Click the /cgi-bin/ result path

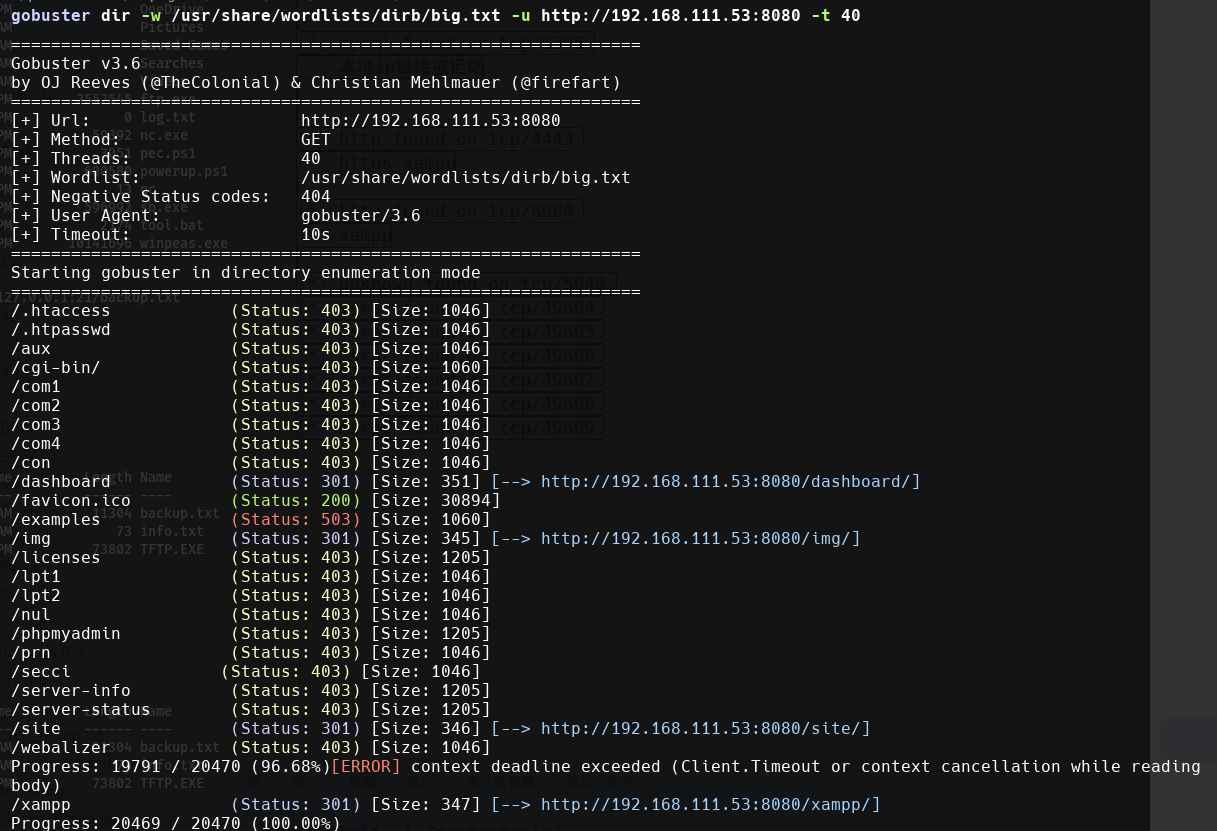point(56,368)
